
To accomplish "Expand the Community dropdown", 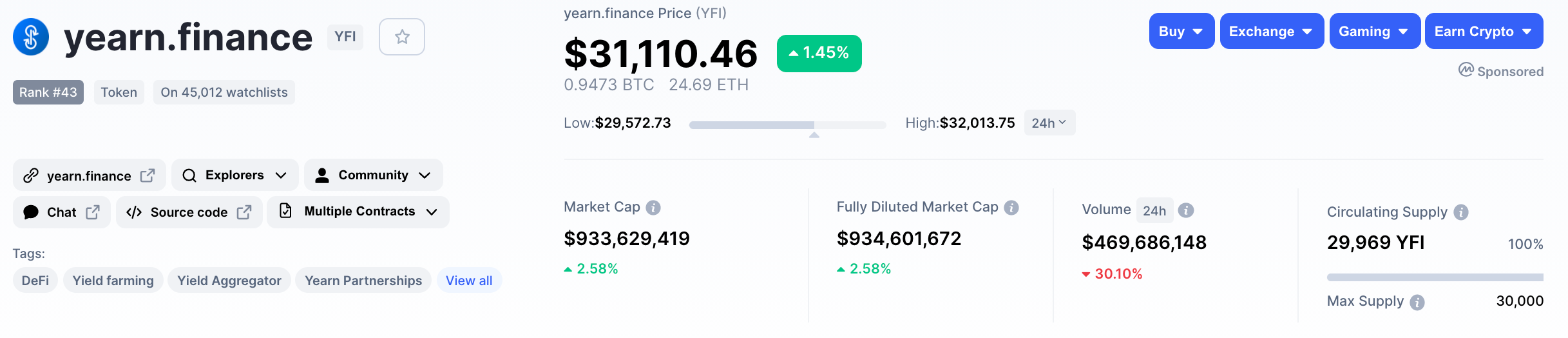I will 373,175.
